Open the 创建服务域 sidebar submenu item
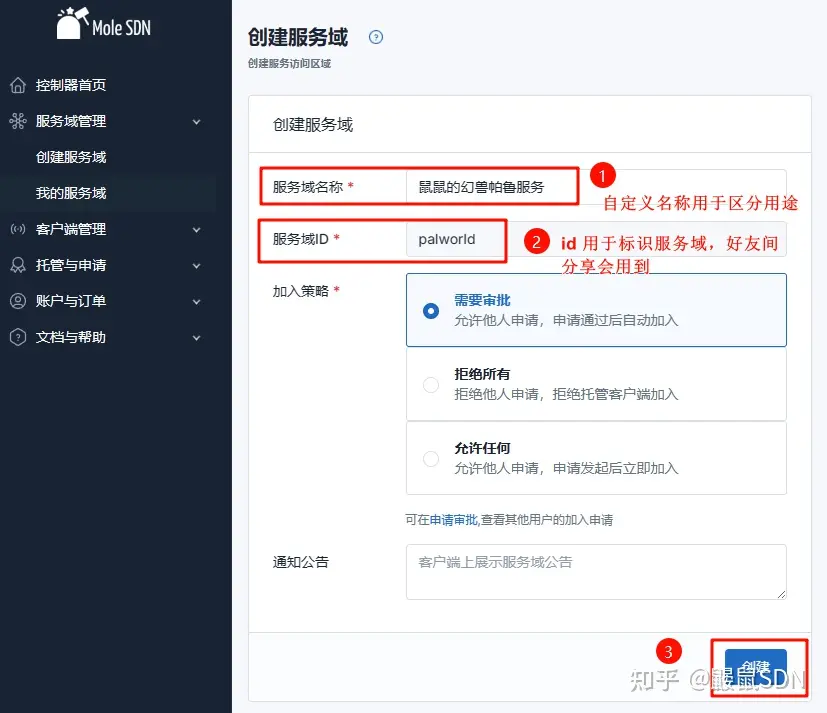 click(71, 157)
